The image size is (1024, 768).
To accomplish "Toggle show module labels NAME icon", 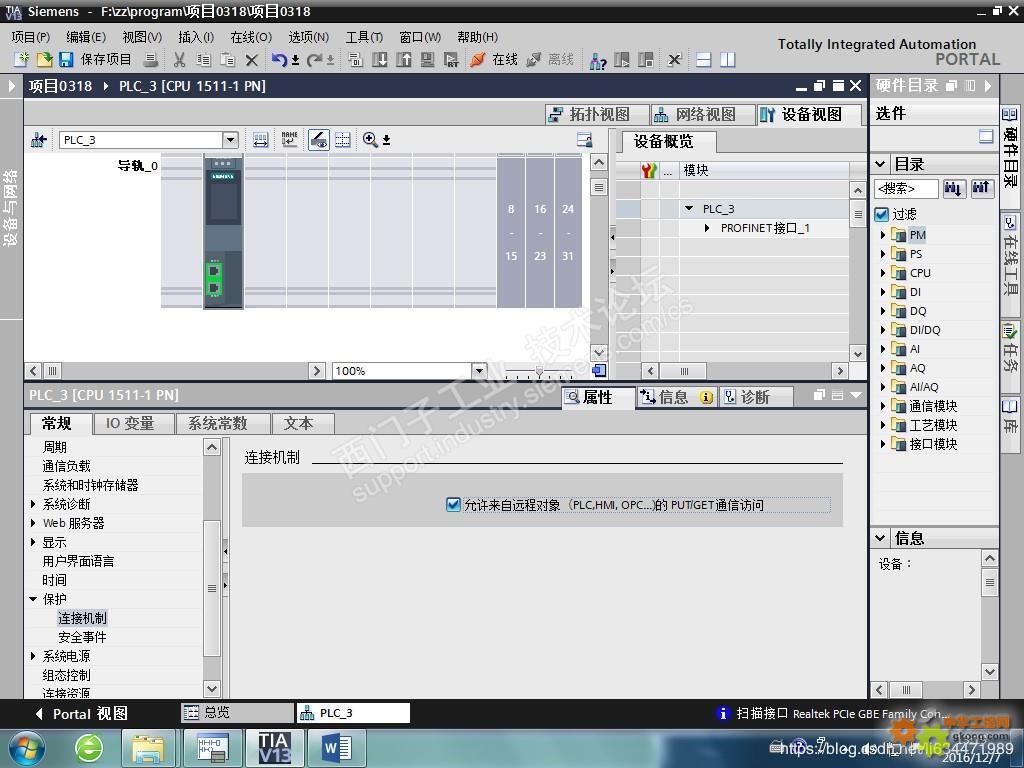I will click(x=289, y=140).
